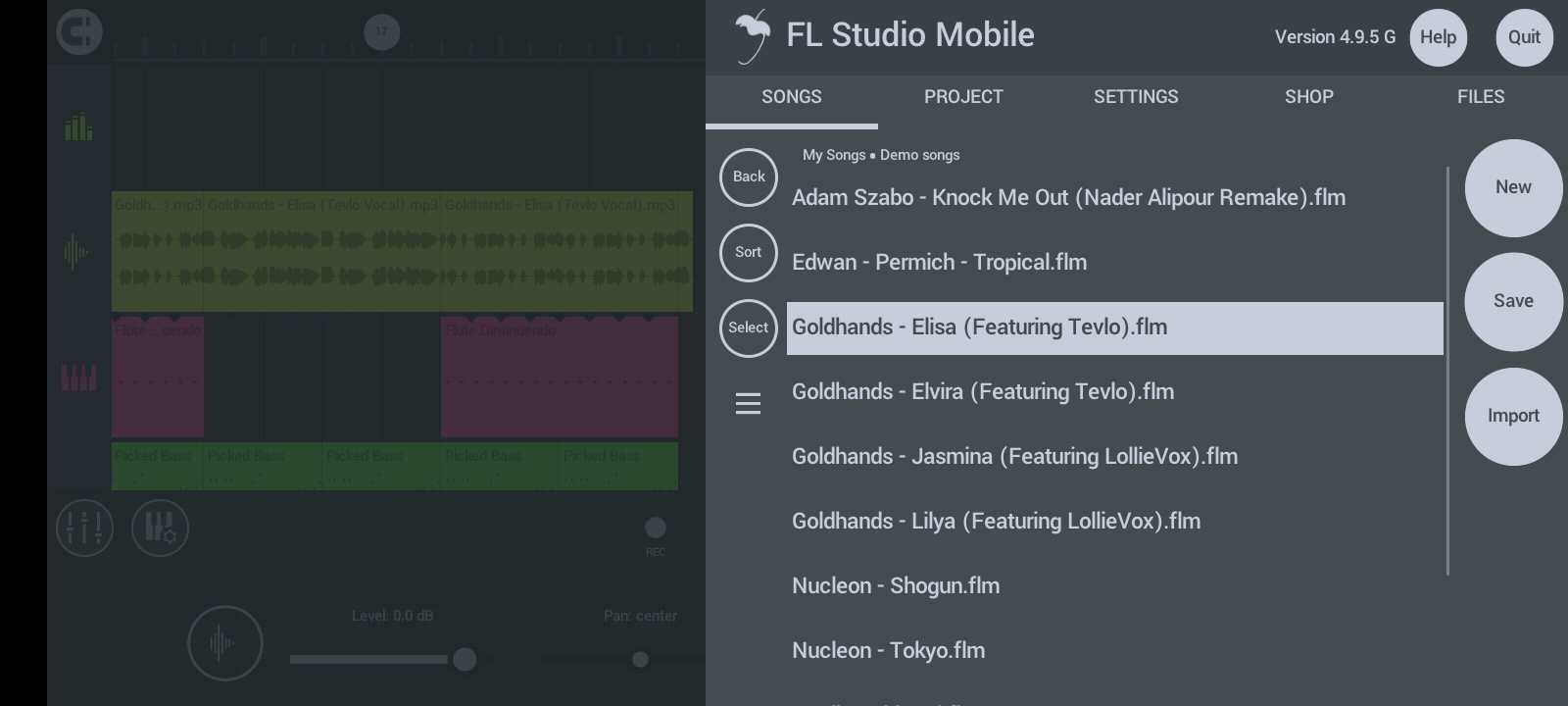Toggle the REC record button
This screenshot has width=1568, height=706.
(656, 529)
